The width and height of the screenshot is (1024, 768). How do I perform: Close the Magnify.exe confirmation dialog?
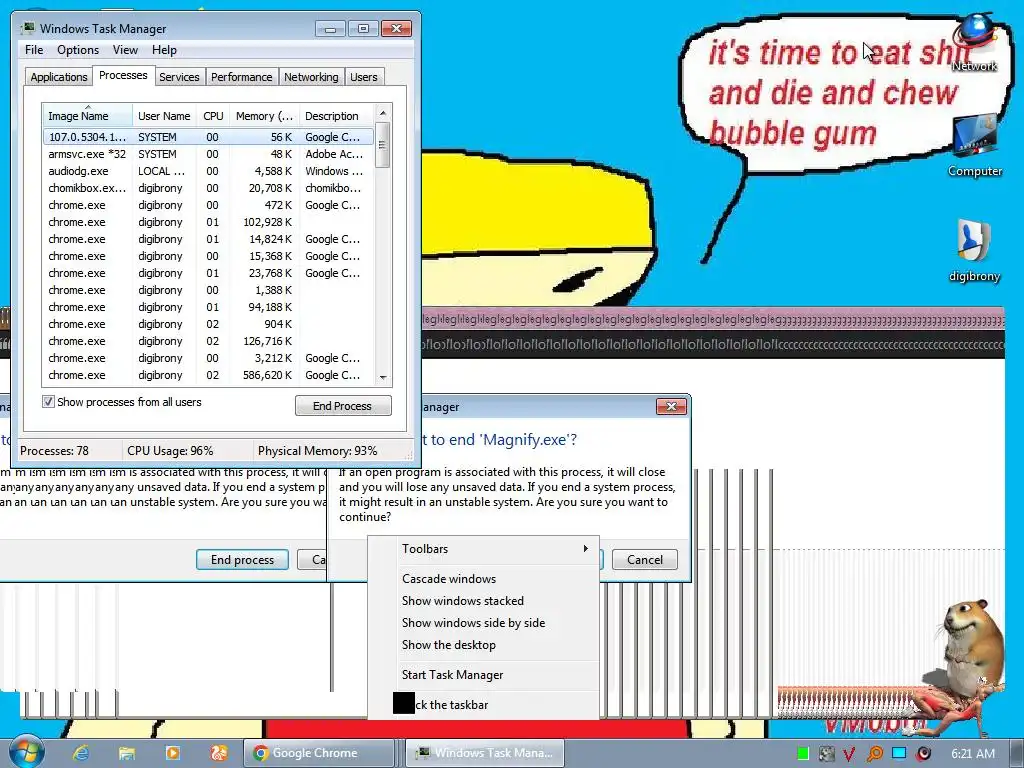[671, 406]
